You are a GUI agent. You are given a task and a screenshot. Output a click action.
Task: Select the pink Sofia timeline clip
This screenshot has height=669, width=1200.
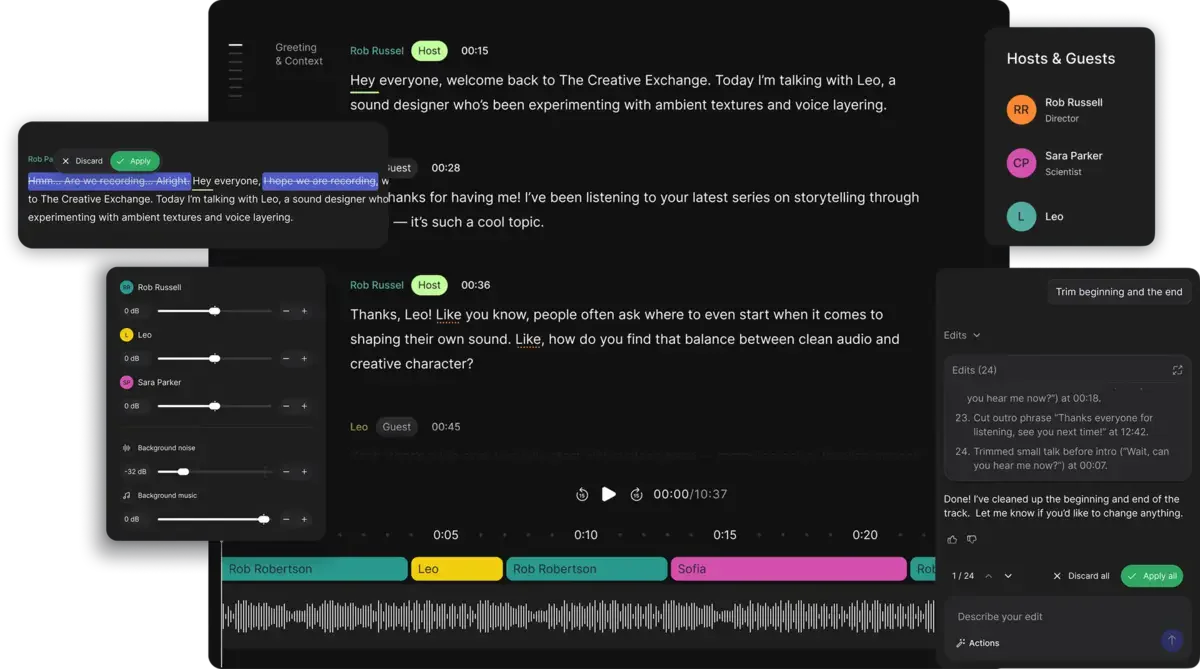pyautogui.click(x=788, y=569)
